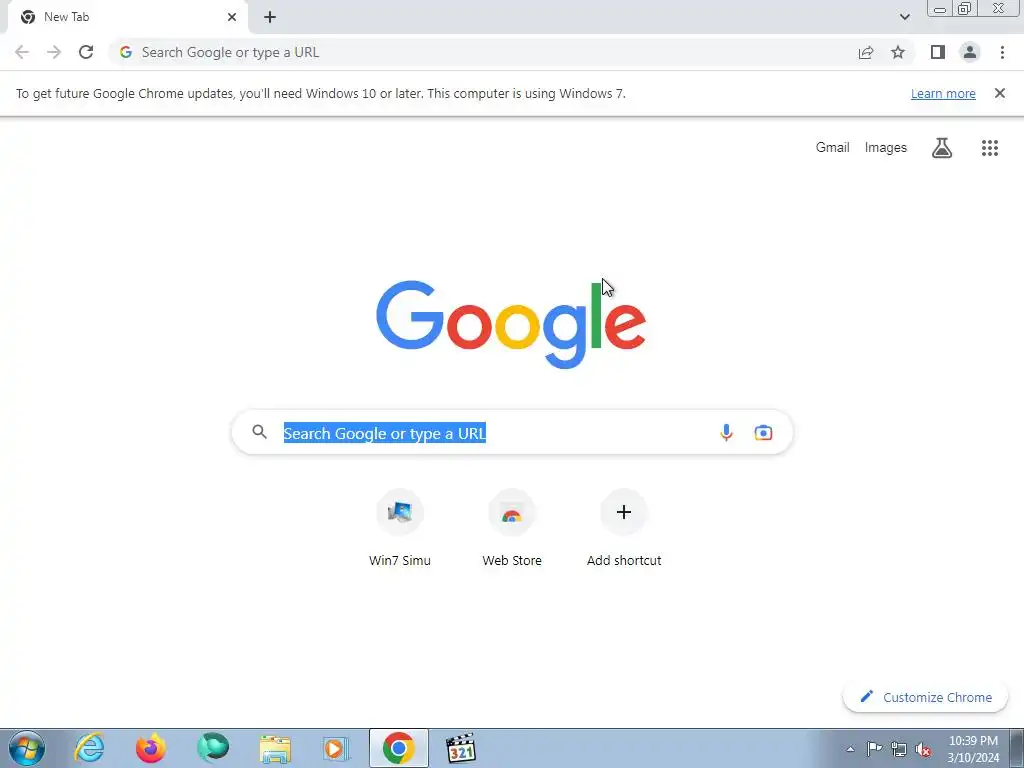The image size is (1024, 768).
Task: Bookmark this tab with the star icon
Action: click(898, 52)
